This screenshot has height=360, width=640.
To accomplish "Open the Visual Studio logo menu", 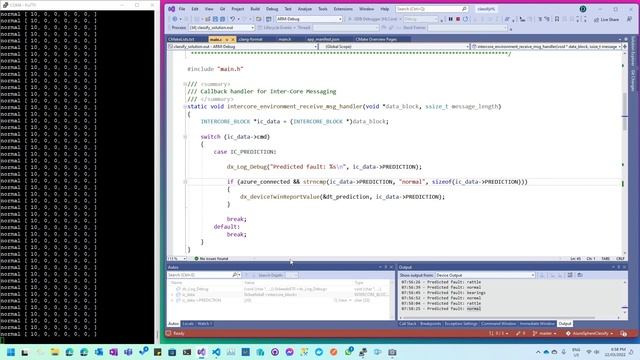I will (172, 9).
